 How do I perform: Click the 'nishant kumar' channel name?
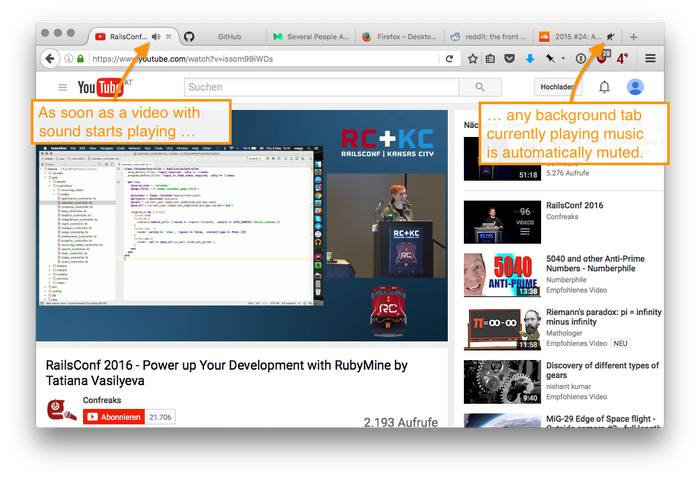[x=568, y=387]
